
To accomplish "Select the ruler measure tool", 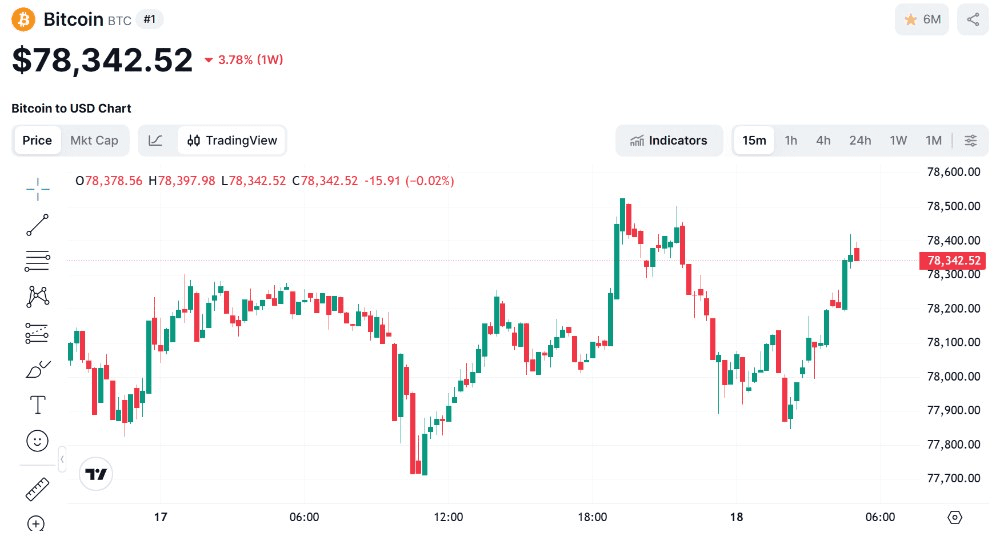I will point(37,489).
